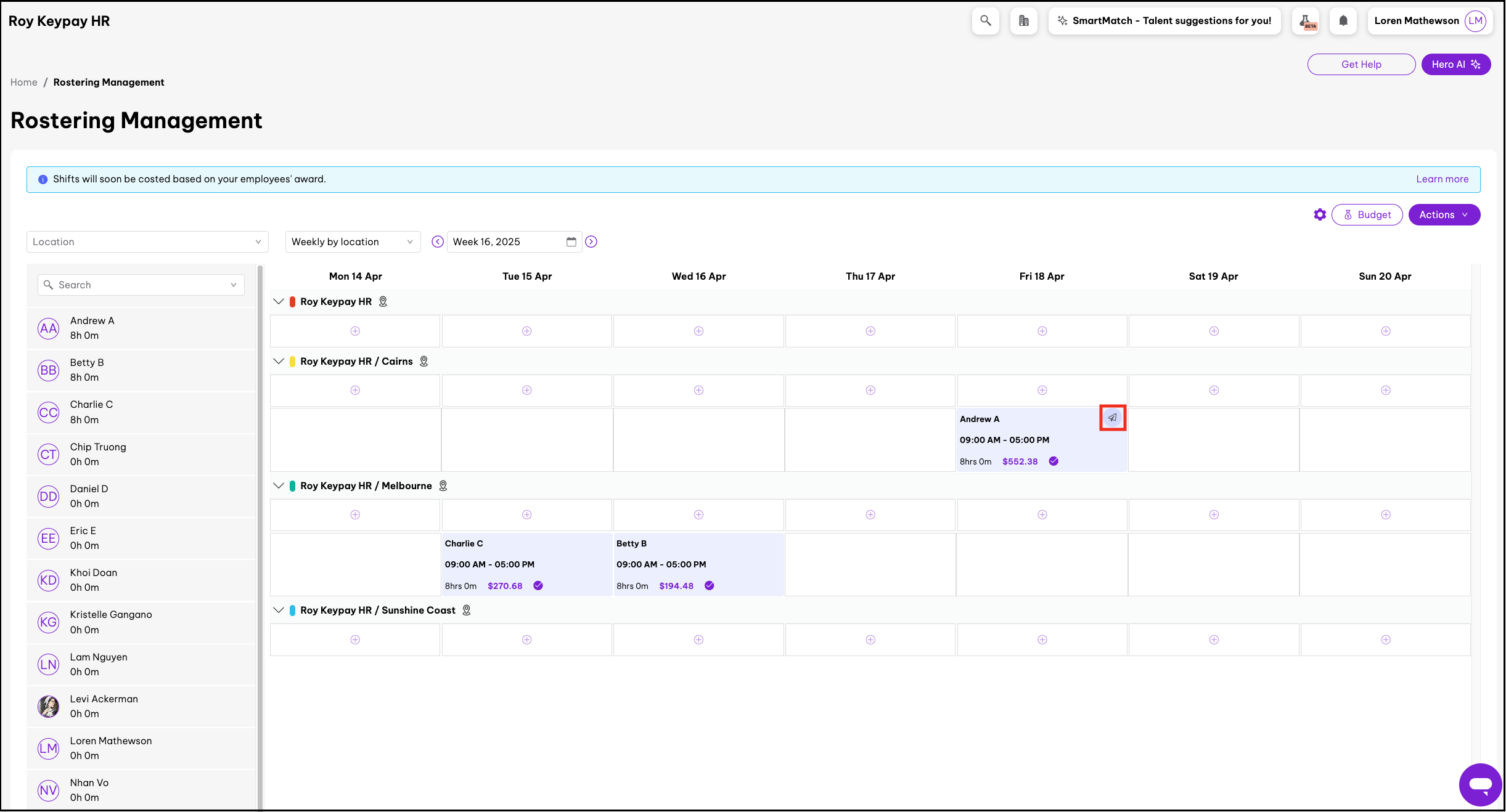Go to next week arrow
The width and height of the screenshot is (1506, 812).
[591, 242]
